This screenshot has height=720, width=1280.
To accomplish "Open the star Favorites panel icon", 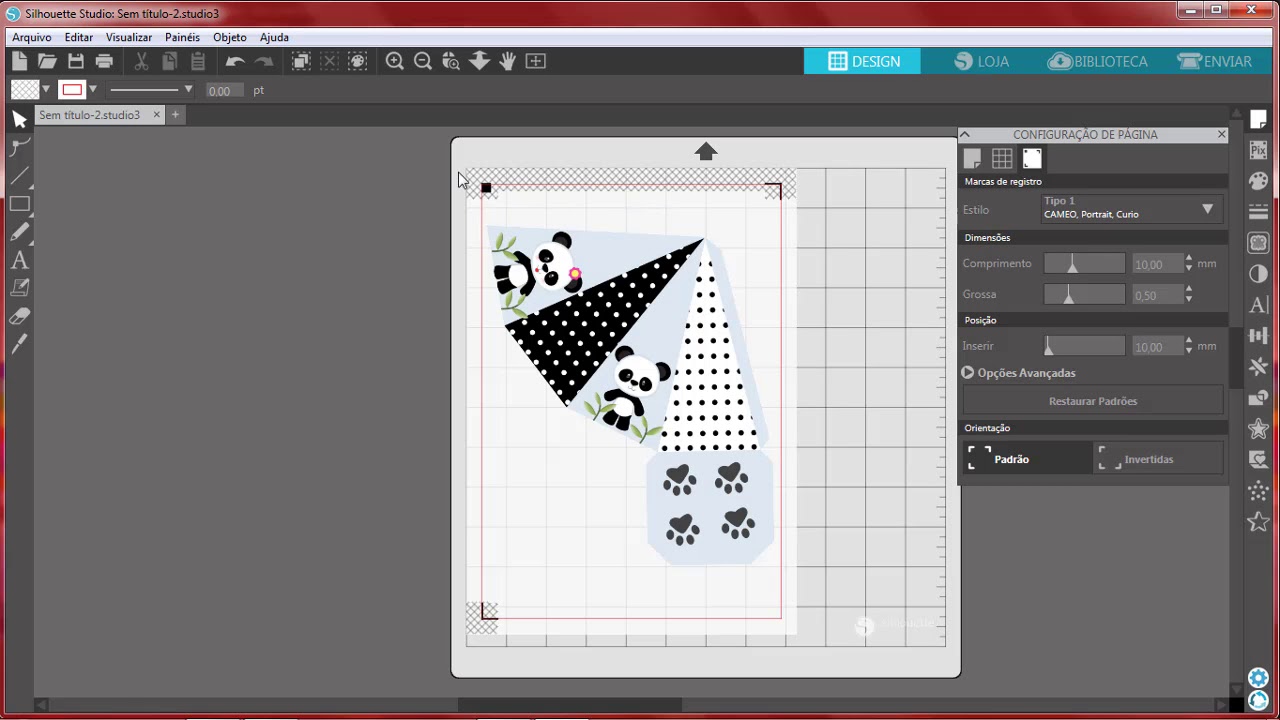I will pyautogui.click(x=1258, y=522).
